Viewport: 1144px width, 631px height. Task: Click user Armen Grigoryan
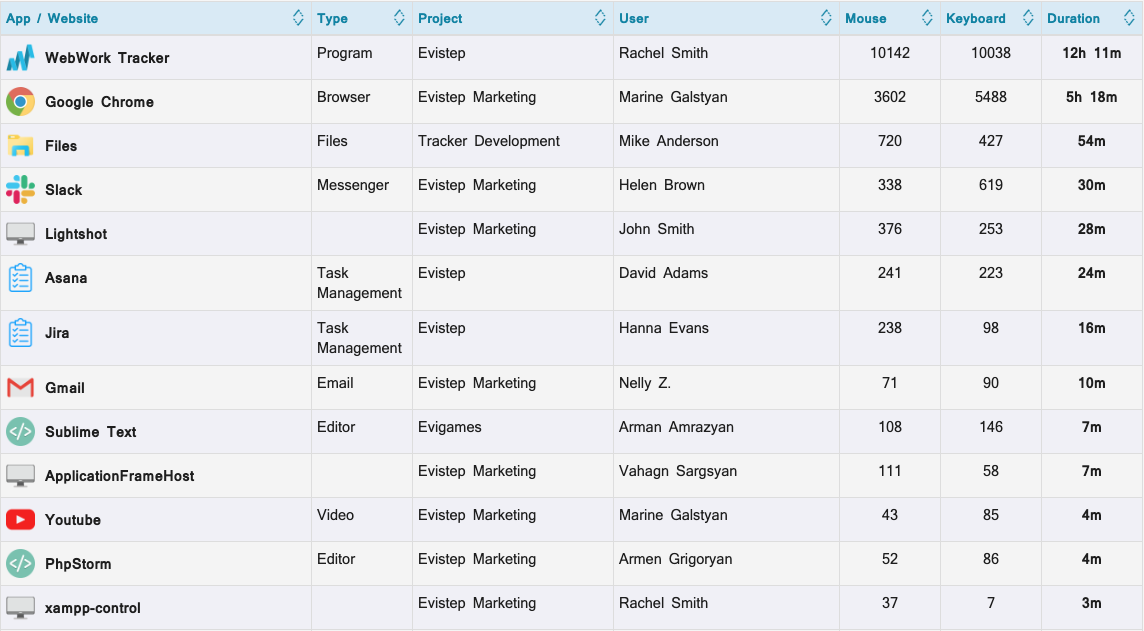676,560
